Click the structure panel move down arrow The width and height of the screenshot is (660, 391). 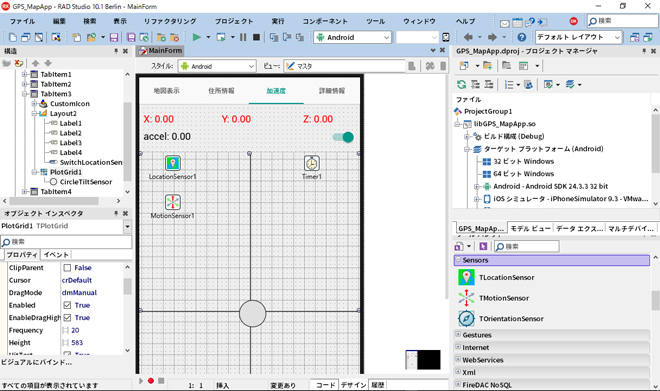coord(48,63)
